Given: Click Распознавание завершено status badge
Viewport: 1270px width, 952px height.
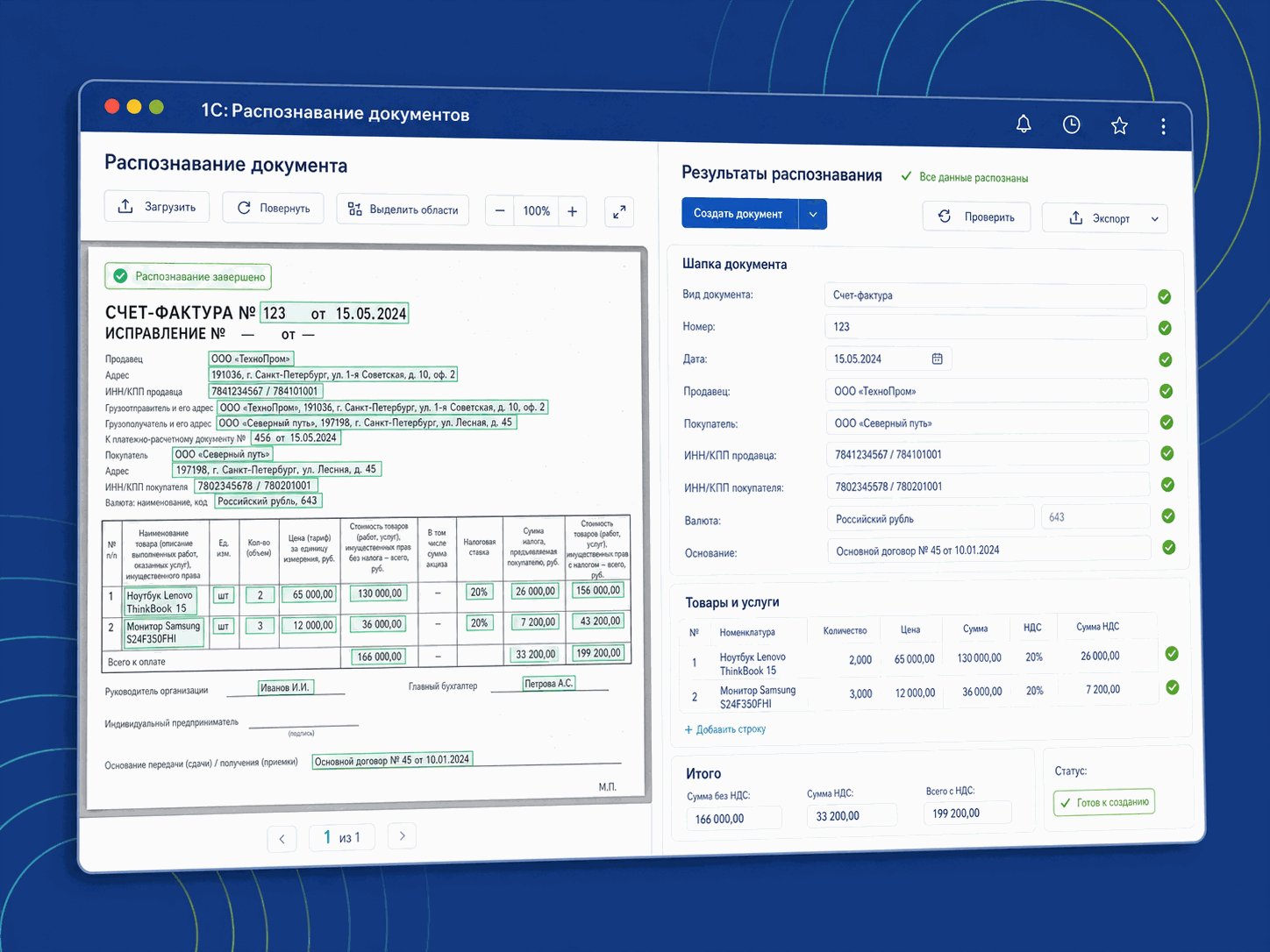Looking at the screenshot, I should point(188,276).
